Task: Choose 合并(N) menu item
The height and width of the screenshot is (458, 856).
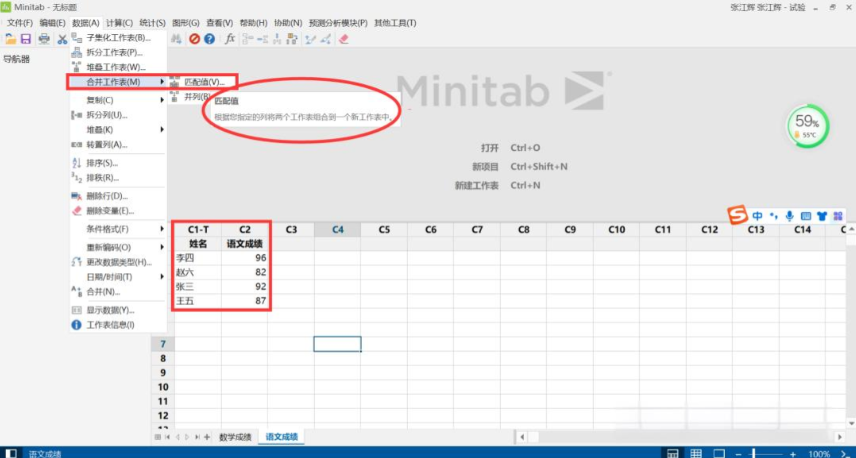Action: 118,292
